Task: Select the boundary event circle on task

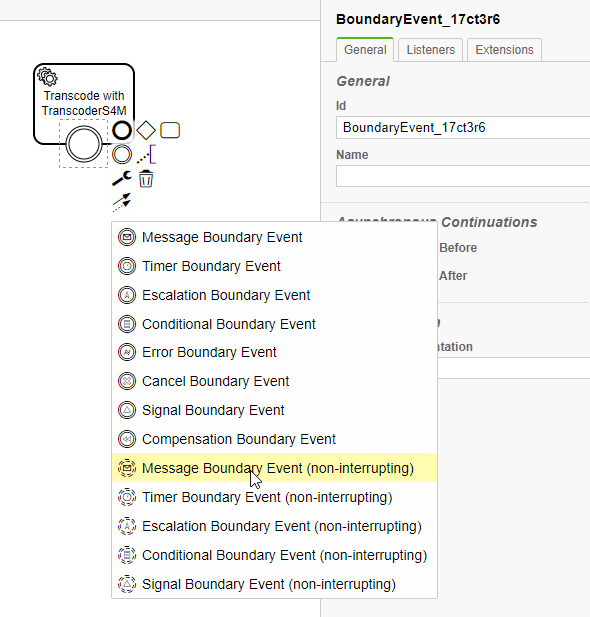Action: 83,144
